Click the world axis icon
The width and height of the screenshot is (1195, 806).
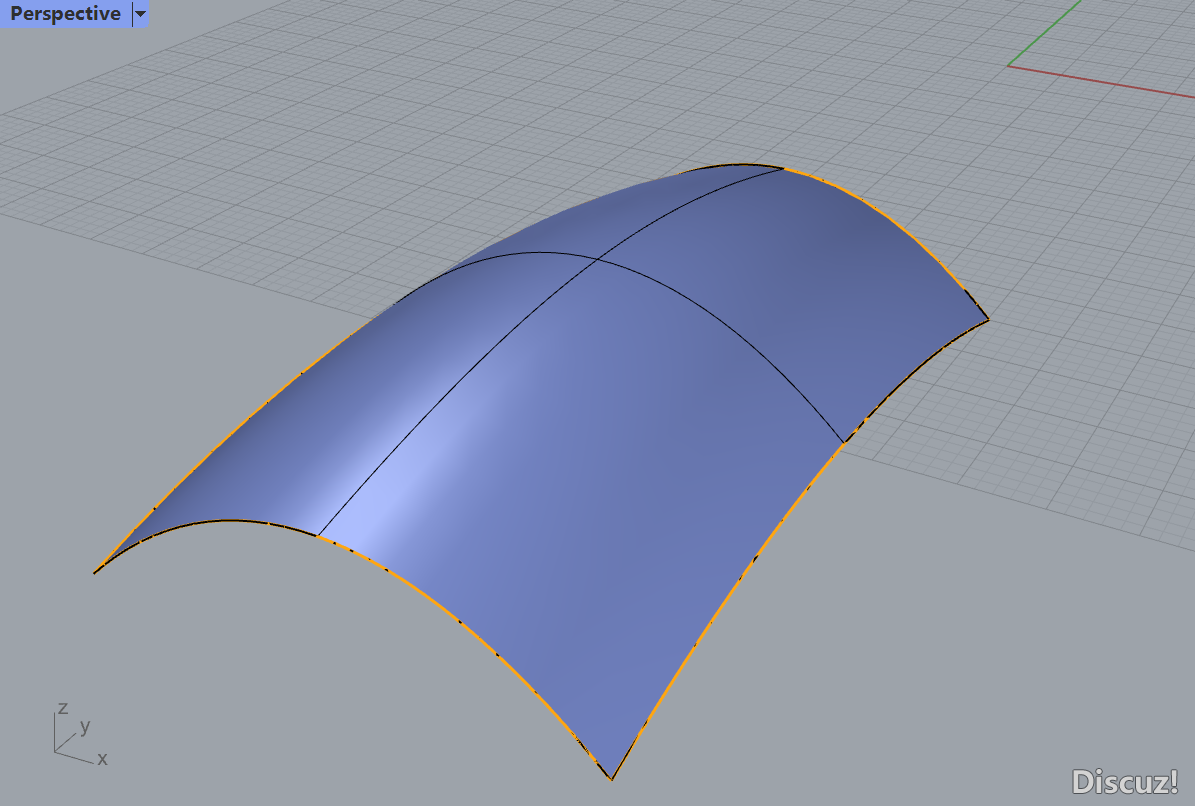pyautogui.click(x=80, y=733)
